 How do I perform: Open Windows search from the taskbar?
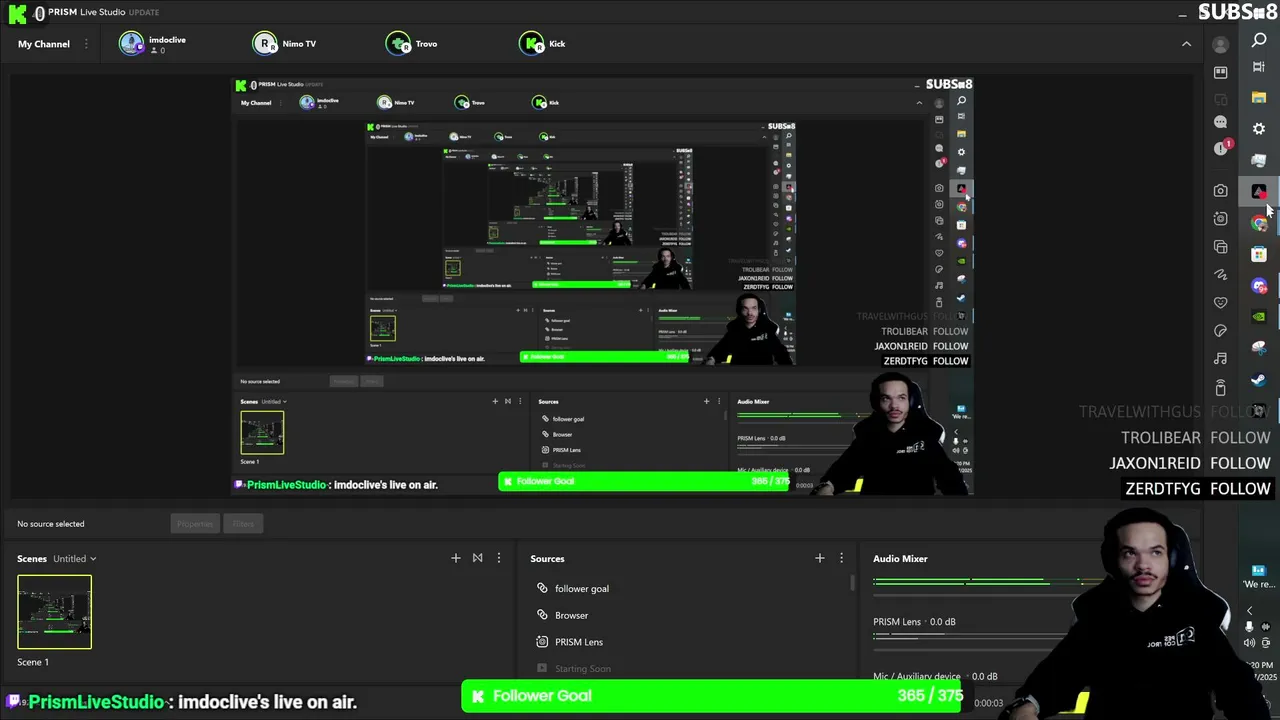tap(1259, 40)
